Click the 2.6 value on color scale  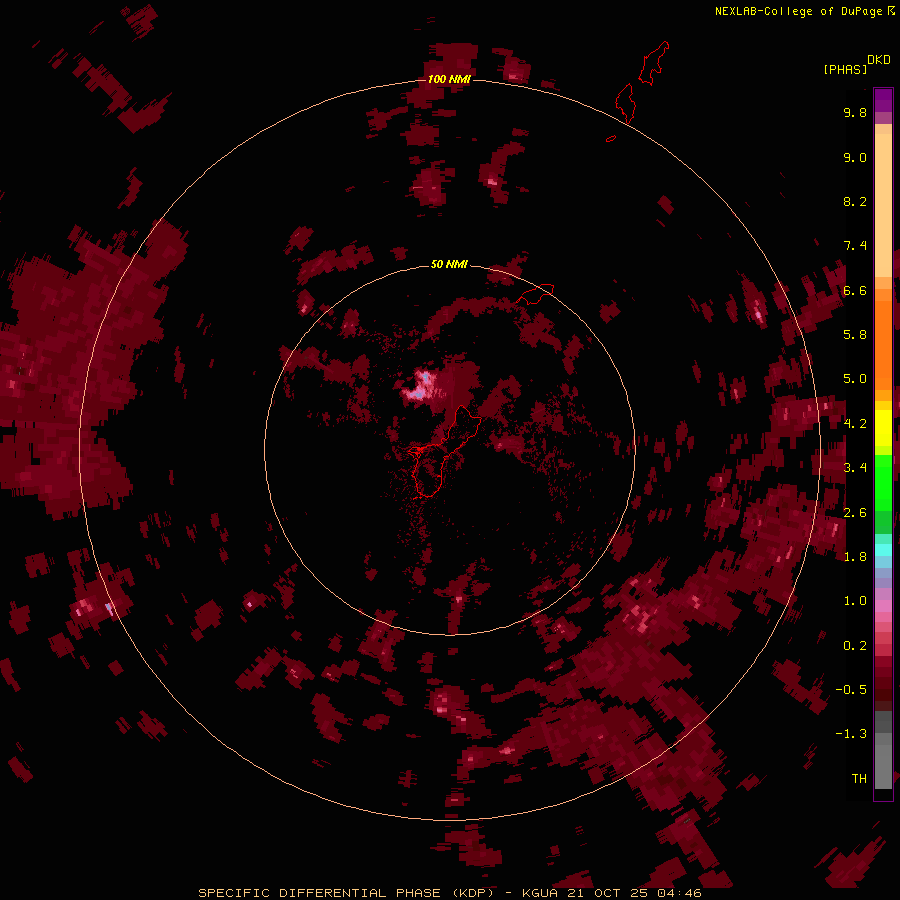coord(855,513)
